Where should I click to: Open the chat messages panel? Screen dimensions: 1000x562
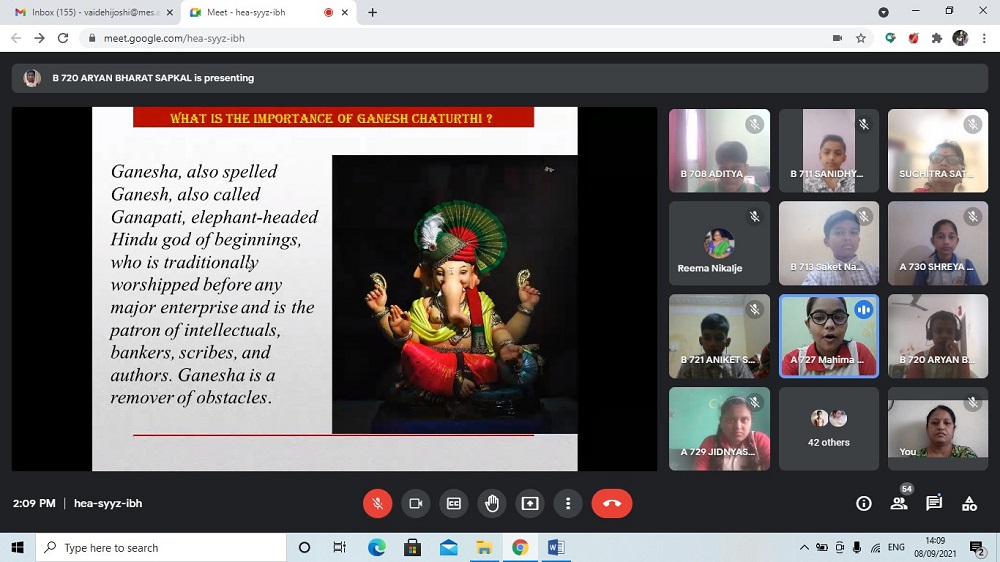pos(934,503)
